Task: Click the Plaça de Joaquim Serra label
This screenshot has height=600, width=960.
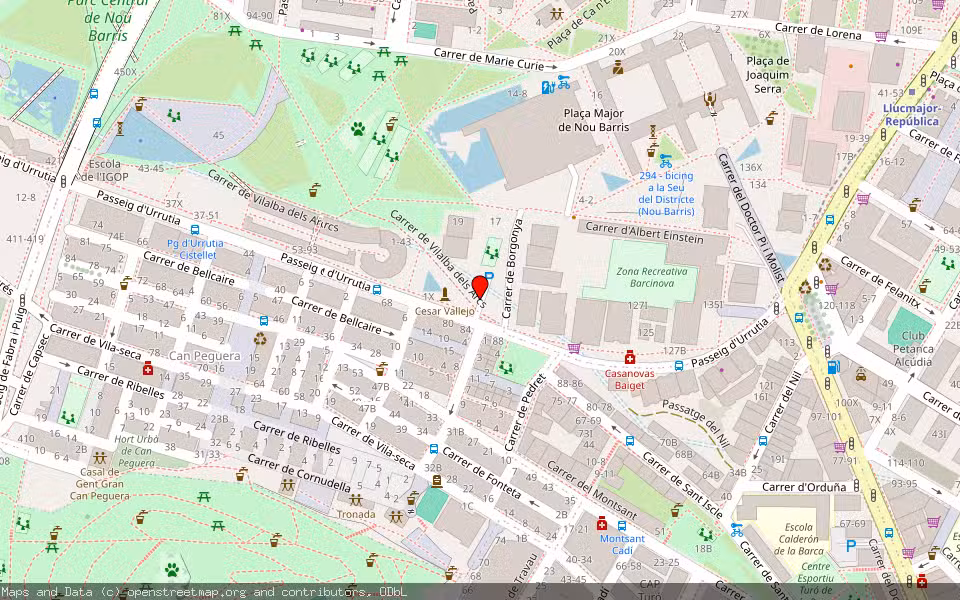Action: (768, 75)
